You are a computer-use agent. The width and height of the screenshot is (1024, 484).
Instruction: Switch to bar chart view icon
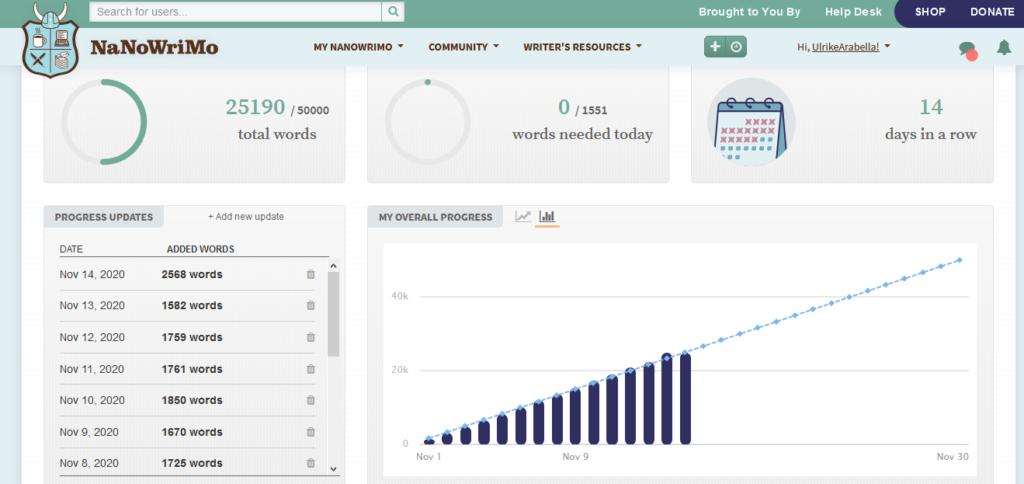(547, 216)
